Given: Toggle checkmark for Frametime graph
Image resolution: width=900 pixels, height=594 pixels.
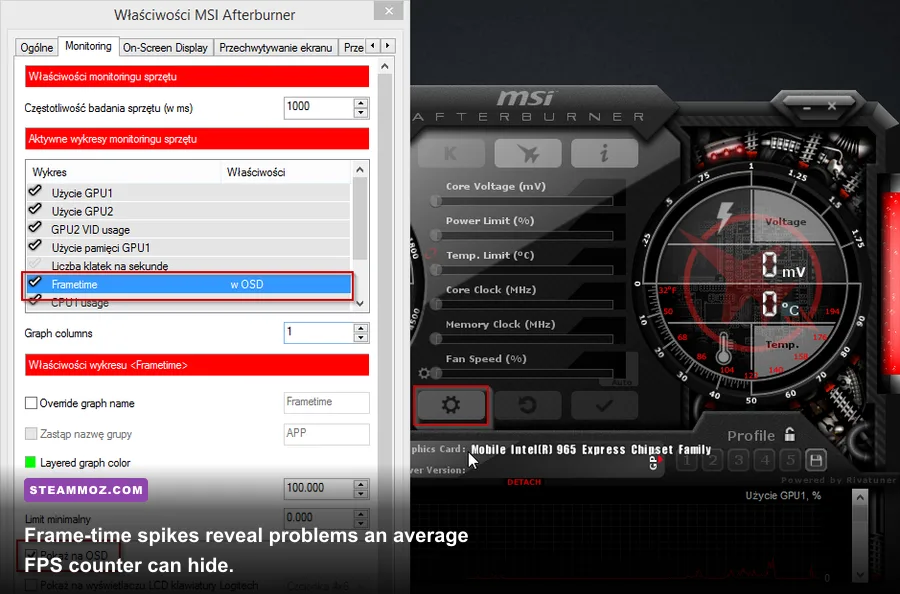Looking at the screenshot, I should tap(35, 282).
